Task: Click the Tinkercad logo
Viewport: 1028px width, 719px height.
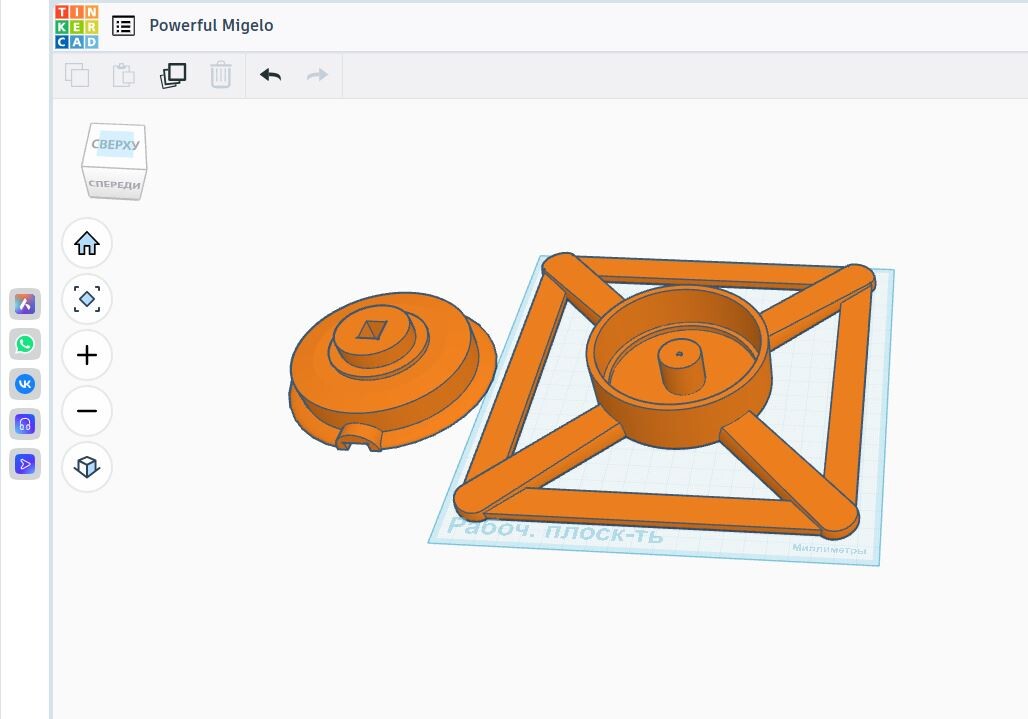Action: [77, 27]
